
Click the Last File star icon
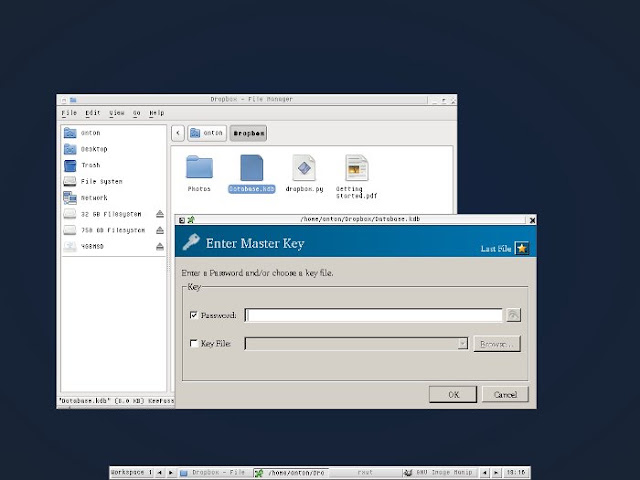click(522, 248)
